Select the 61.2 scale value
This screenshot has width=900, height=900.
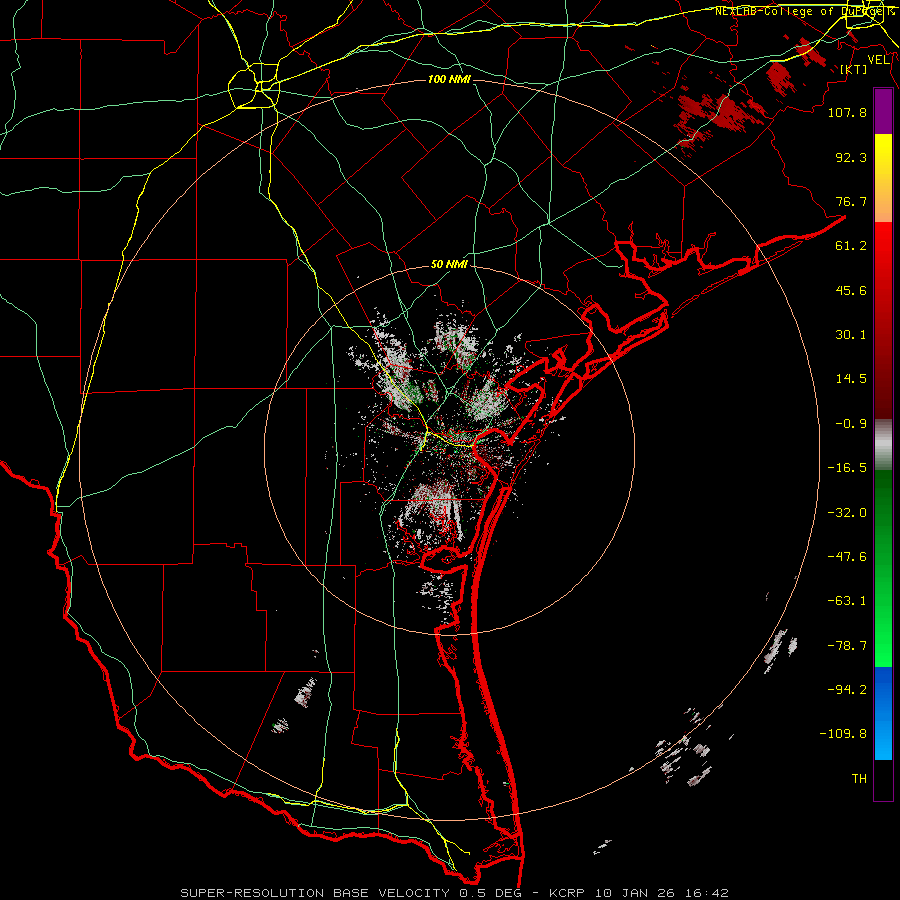point(851,246)
